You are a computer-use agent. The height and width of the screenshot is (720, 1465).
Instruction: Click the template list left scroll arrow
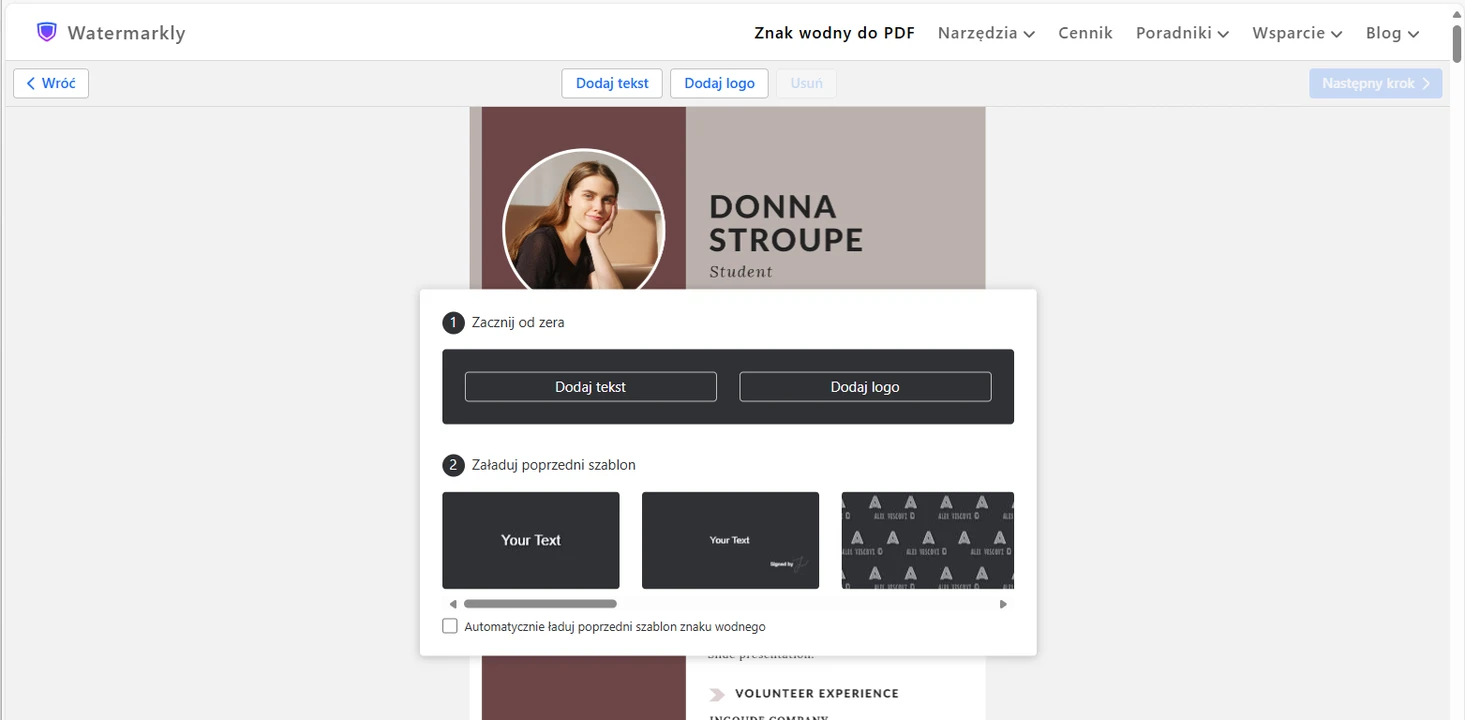click(x=453, y=604)
